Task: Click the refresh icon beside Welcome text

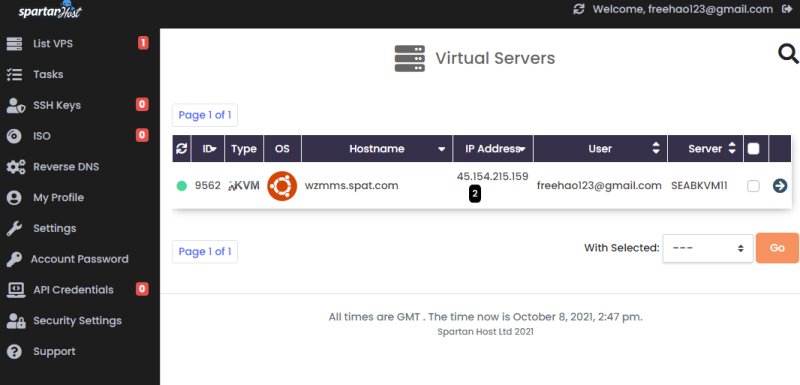Action: coord(579,9)
